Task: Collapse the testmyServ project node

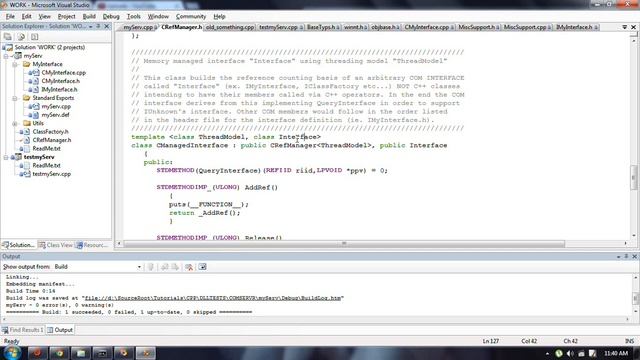Action: (x=6, y=157)
